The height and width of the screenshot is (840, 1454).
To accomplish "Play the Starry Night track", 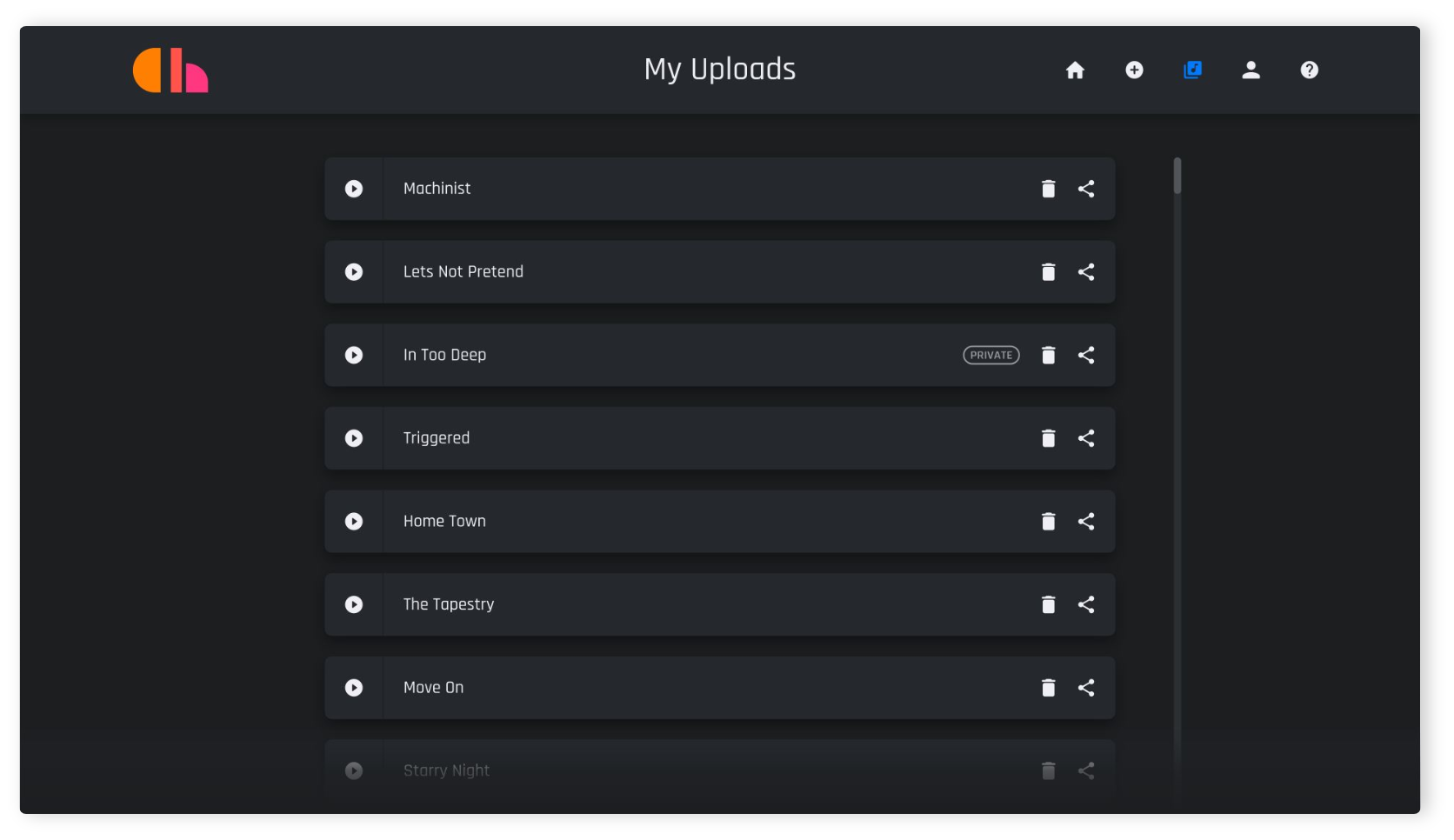I will (354, 770).
